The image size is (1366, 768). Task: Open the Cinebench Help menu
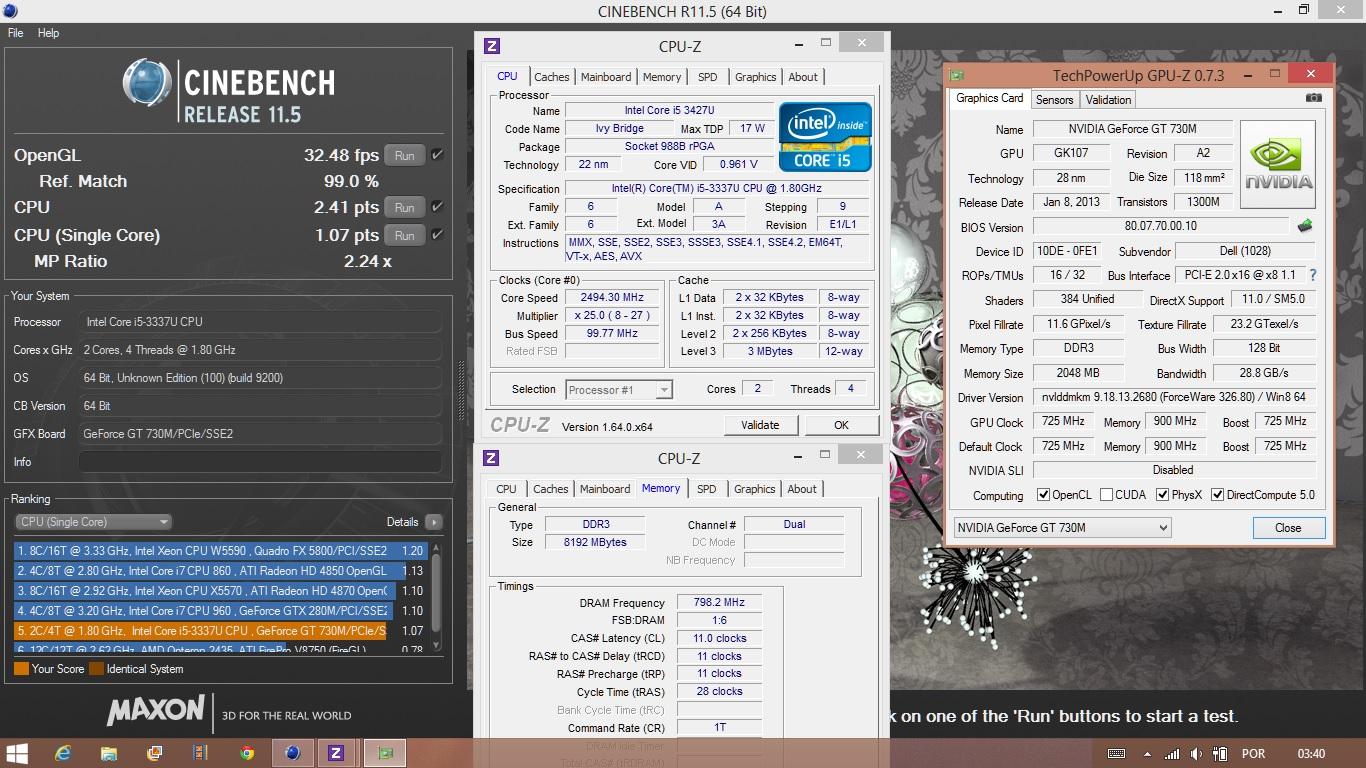[x=48, y=33]
